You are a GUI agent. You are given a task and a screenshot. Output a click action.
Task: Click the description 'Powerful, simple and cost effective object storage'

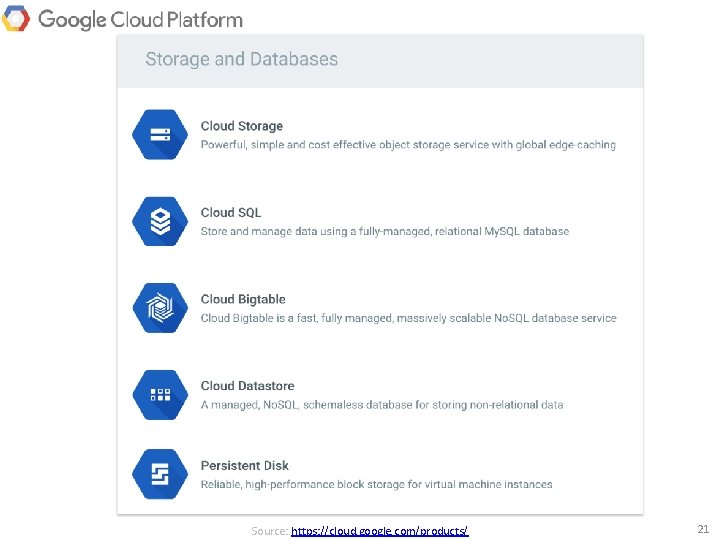point(408,145)
